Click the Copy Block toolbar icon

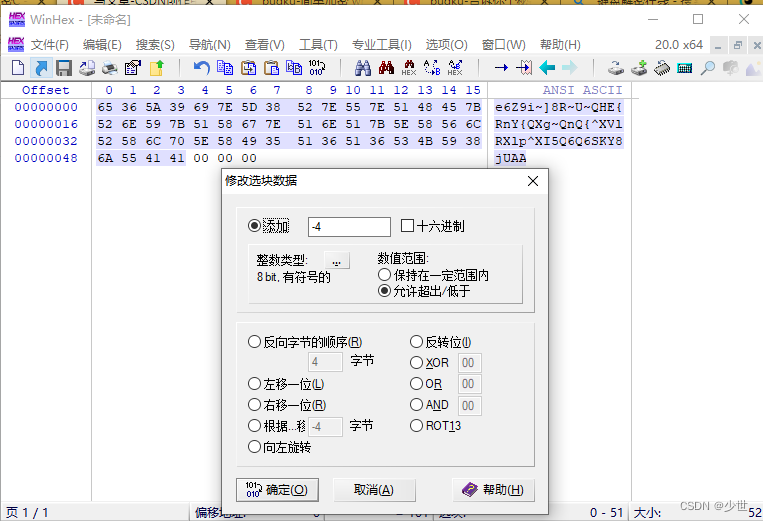(x=224, y=68)
